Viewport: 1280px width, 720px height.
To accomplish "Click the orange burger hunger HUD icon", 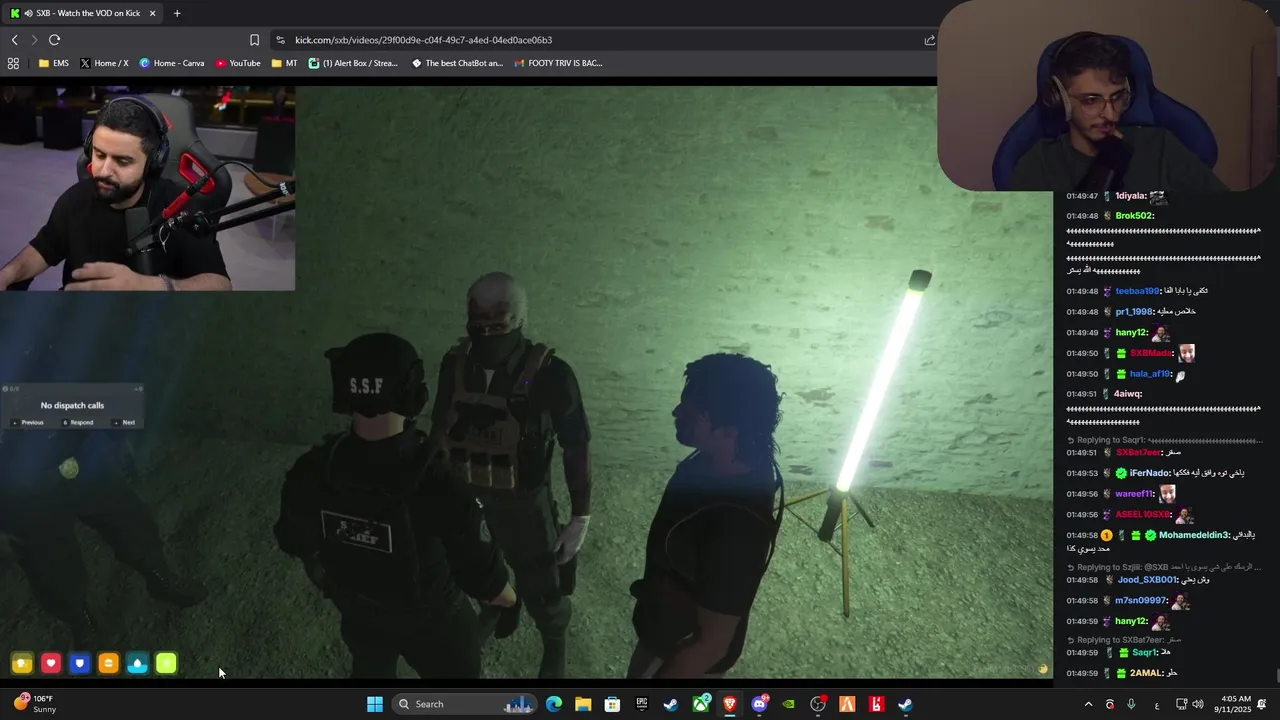I will 109,663.
